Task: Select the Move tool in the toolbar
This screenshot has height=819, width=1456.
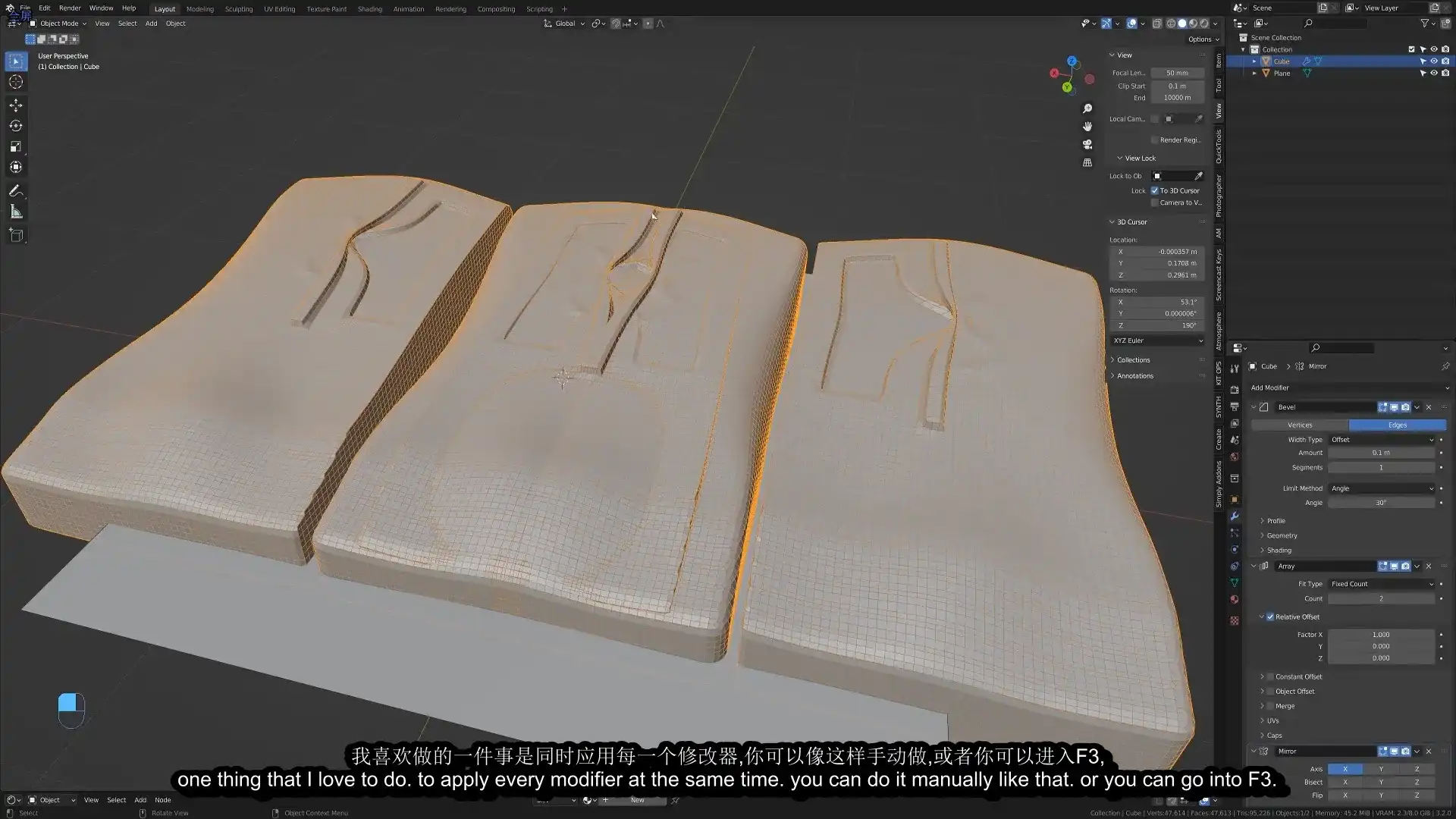Action: [x=16, y=105]
